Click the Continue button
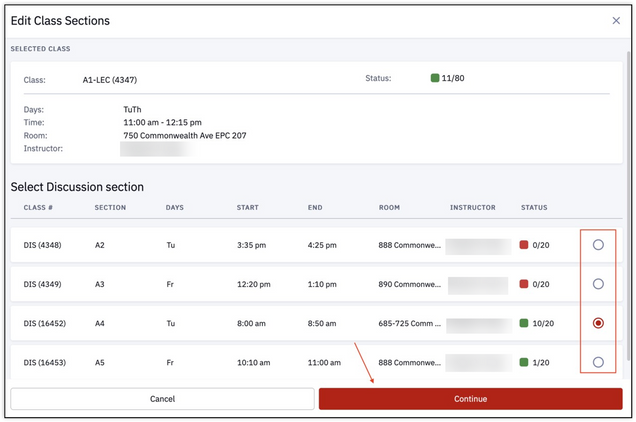The image size is (636, 422). tap(470, 399)
